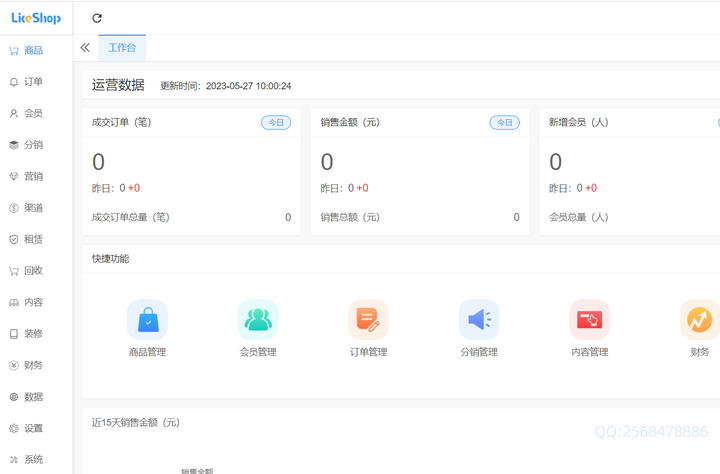Click 近15天销售金额（元） chart title
The height and width of the screenshot is (474, 720).
(x=136, y=423)
